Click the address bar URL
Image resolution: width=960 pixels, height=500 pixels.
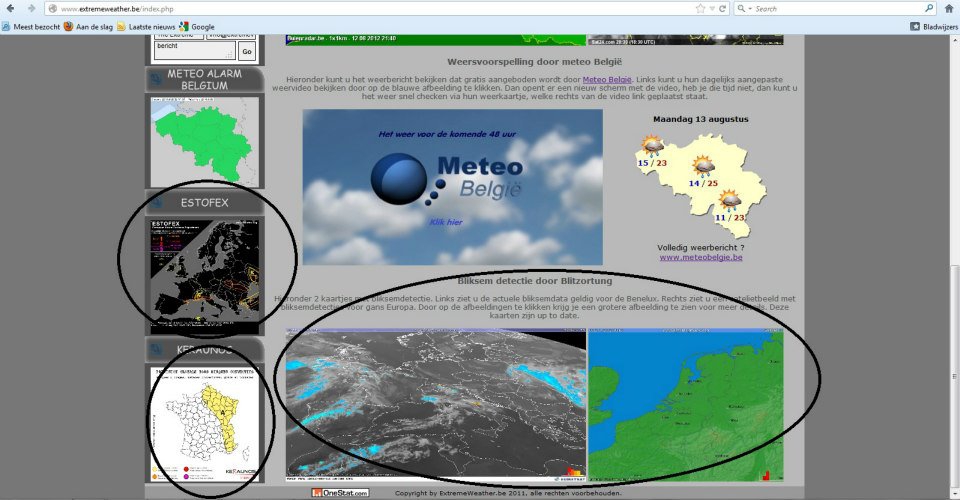117,9
